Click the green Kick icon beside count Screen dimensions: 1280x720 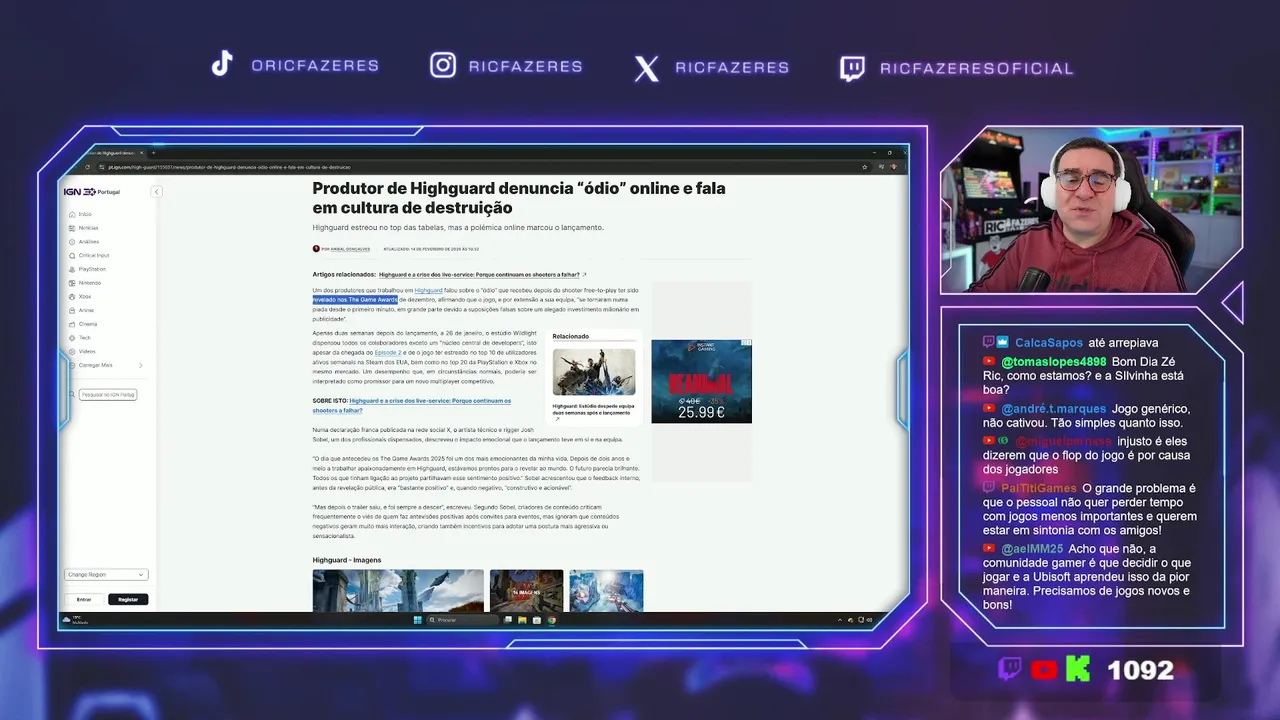tap(1078, 669)
